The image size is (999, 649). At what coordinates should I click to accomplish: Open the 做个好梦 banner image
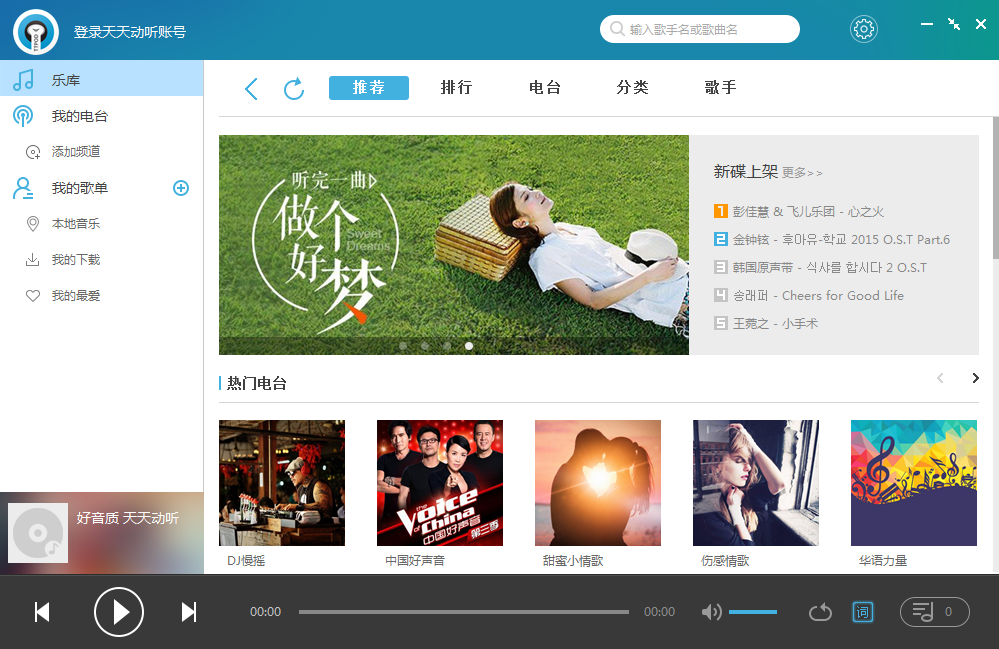pyautogui.click(x=454, y=245)
